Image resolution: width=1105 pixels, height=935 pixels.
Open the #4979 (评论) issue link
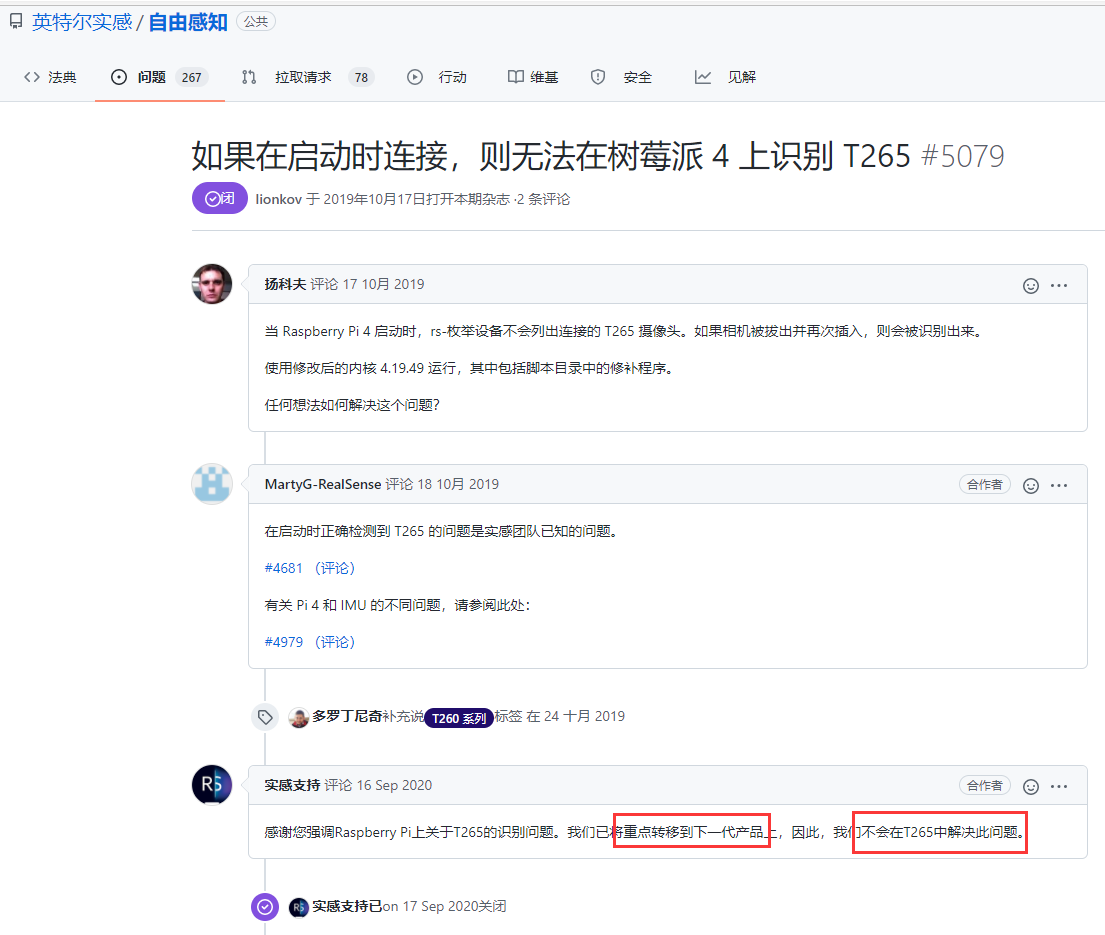coord(309,642)
